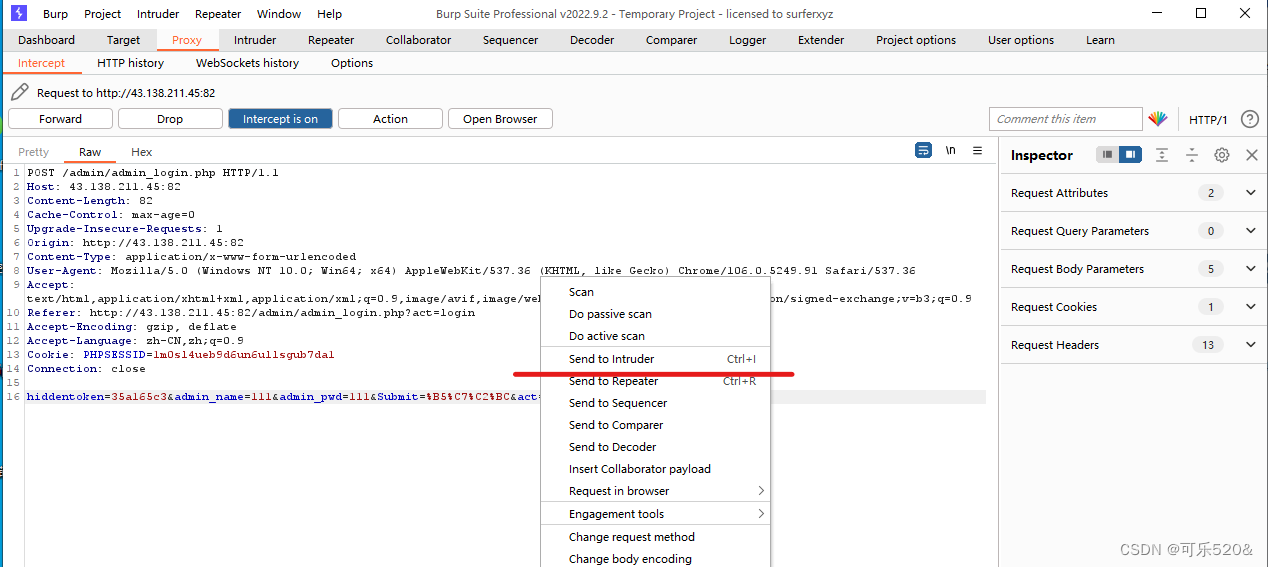Select Send to Decoder in context menu
The width and height of the screenshot is (1268, 567).
click(x=655, y=447)
